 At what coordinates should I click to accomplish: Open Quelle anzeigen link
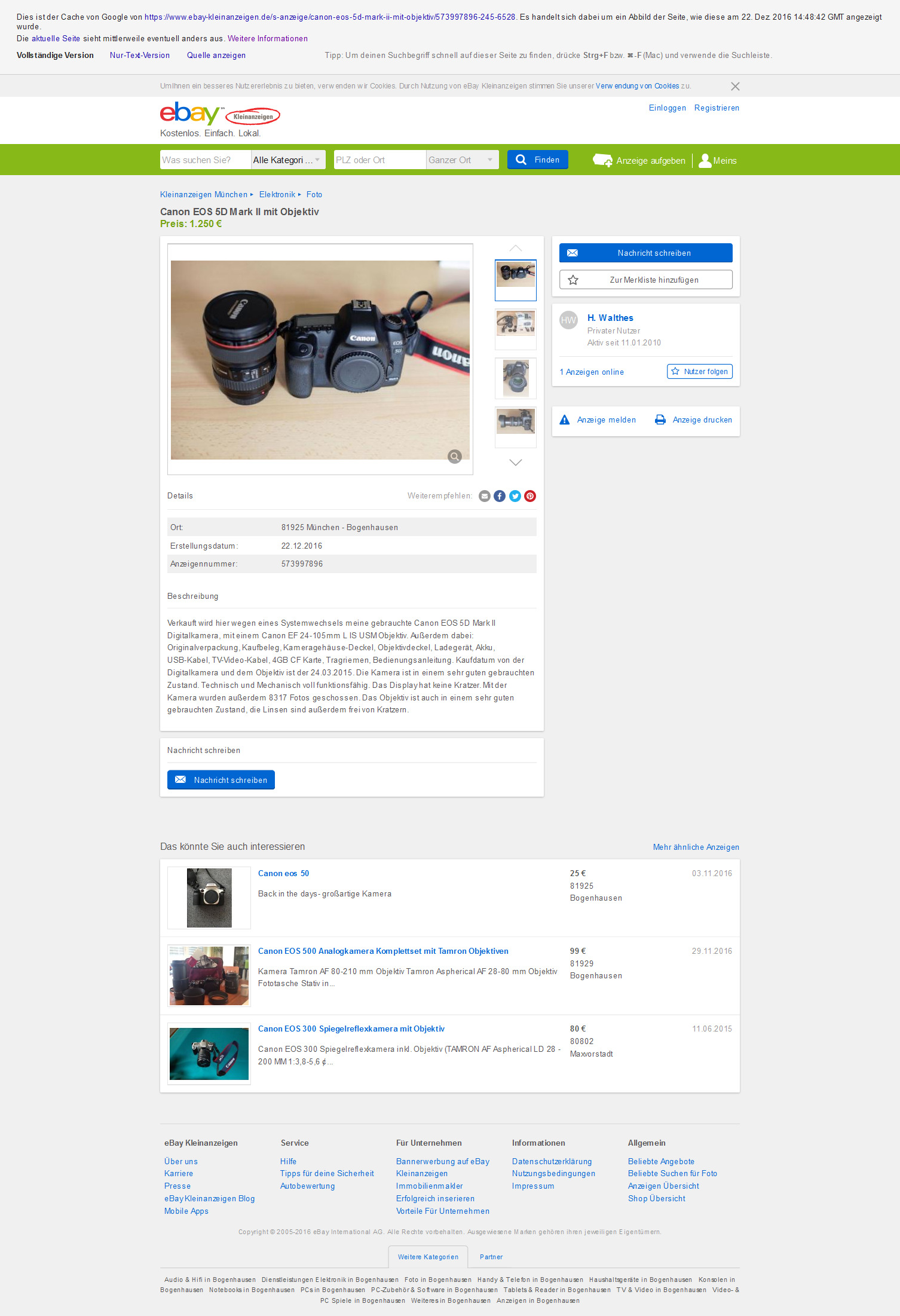(x=216, y=56)
